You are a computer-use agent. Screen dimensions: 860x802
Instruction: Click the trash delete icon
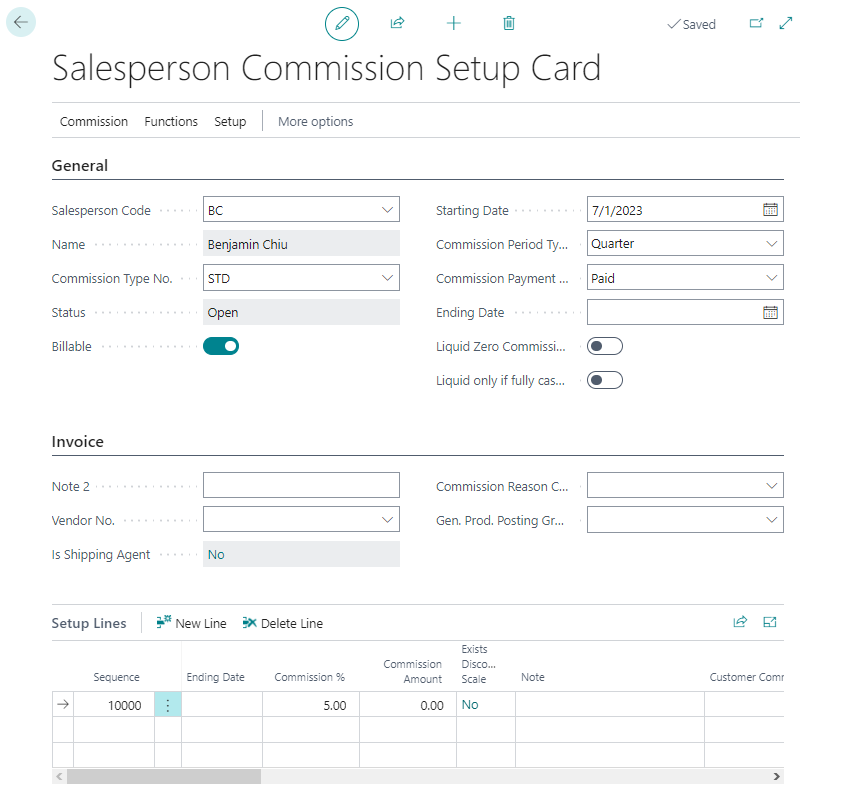pos(509,23)
